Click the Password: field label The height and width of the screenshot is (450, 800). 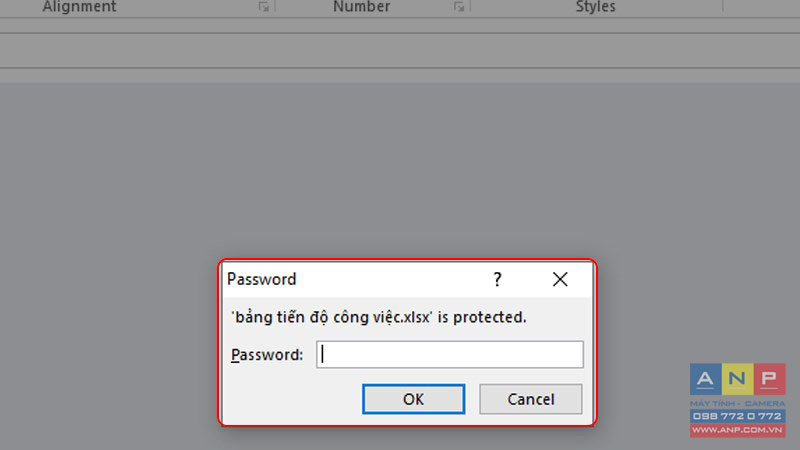click(x=267, y=355)
